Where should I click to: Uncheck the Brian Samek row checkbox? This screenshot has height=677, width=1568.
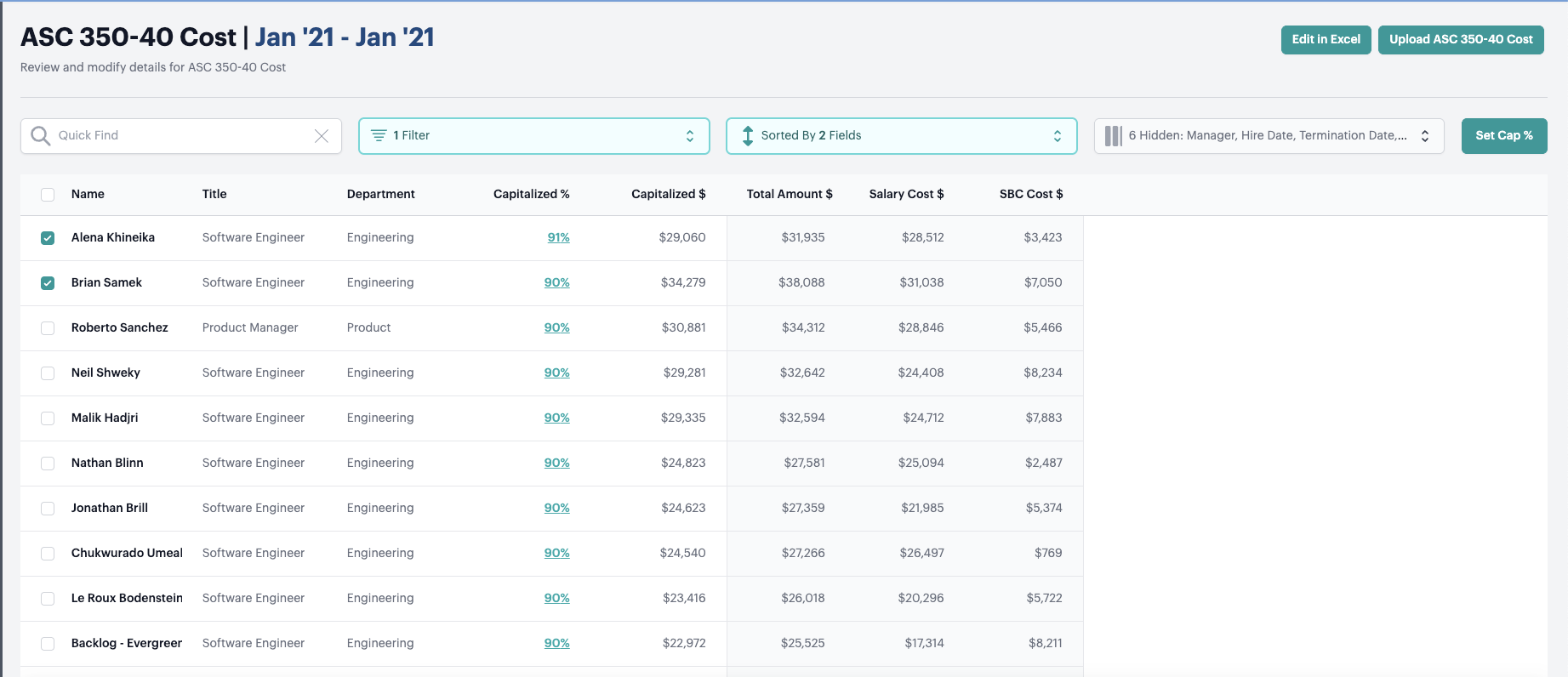pyautogui.click(x=48, y=283)
